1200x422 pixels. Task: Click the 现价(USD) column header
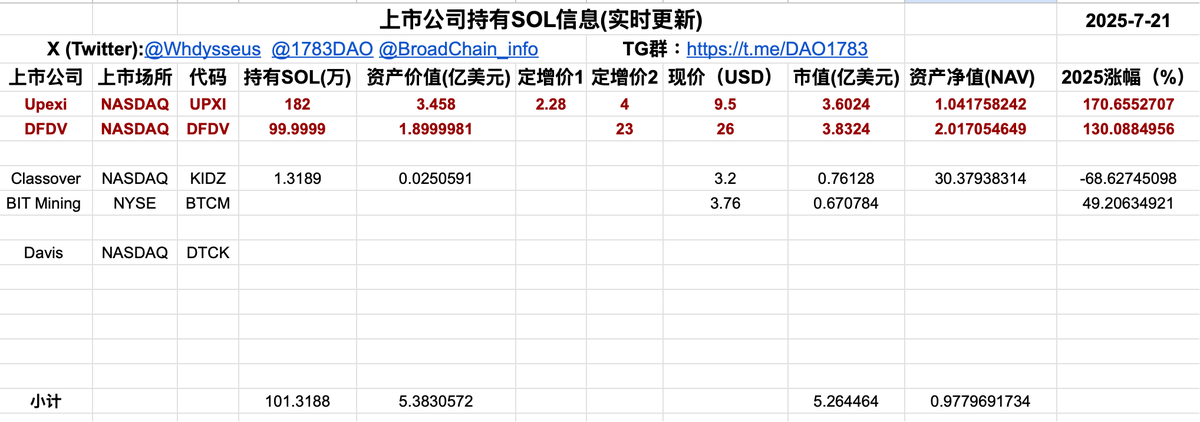[x=724, y=77]
